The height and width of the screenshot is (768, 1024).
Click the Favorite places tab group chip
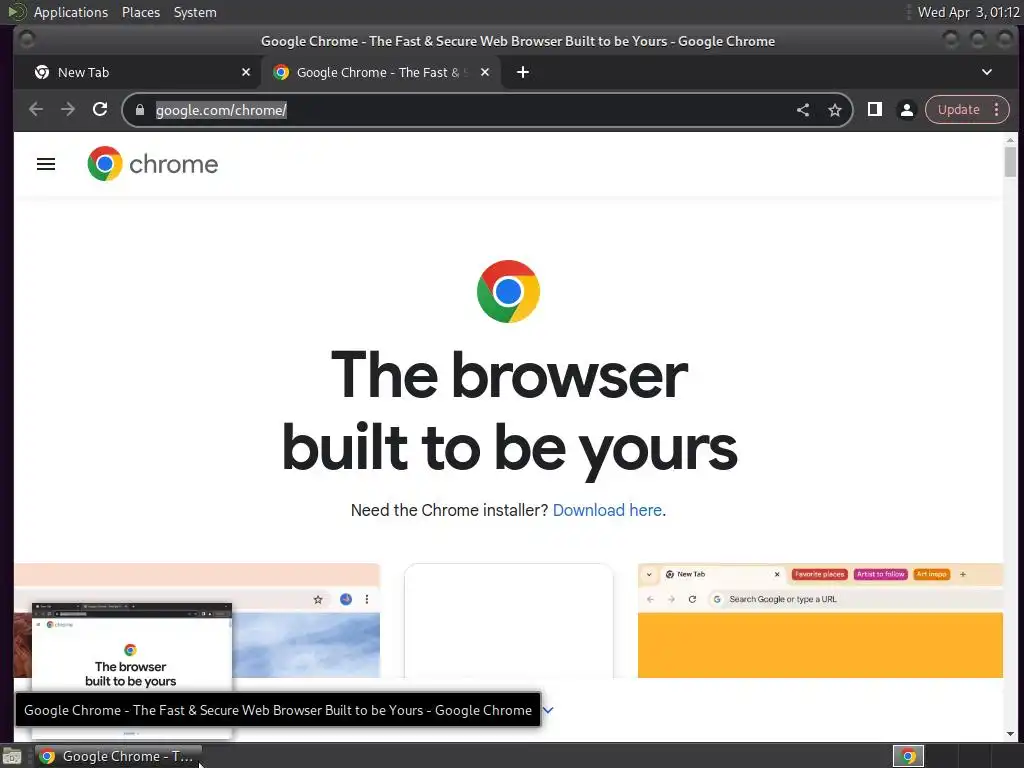pyautogui.click(x=820, y=574)
